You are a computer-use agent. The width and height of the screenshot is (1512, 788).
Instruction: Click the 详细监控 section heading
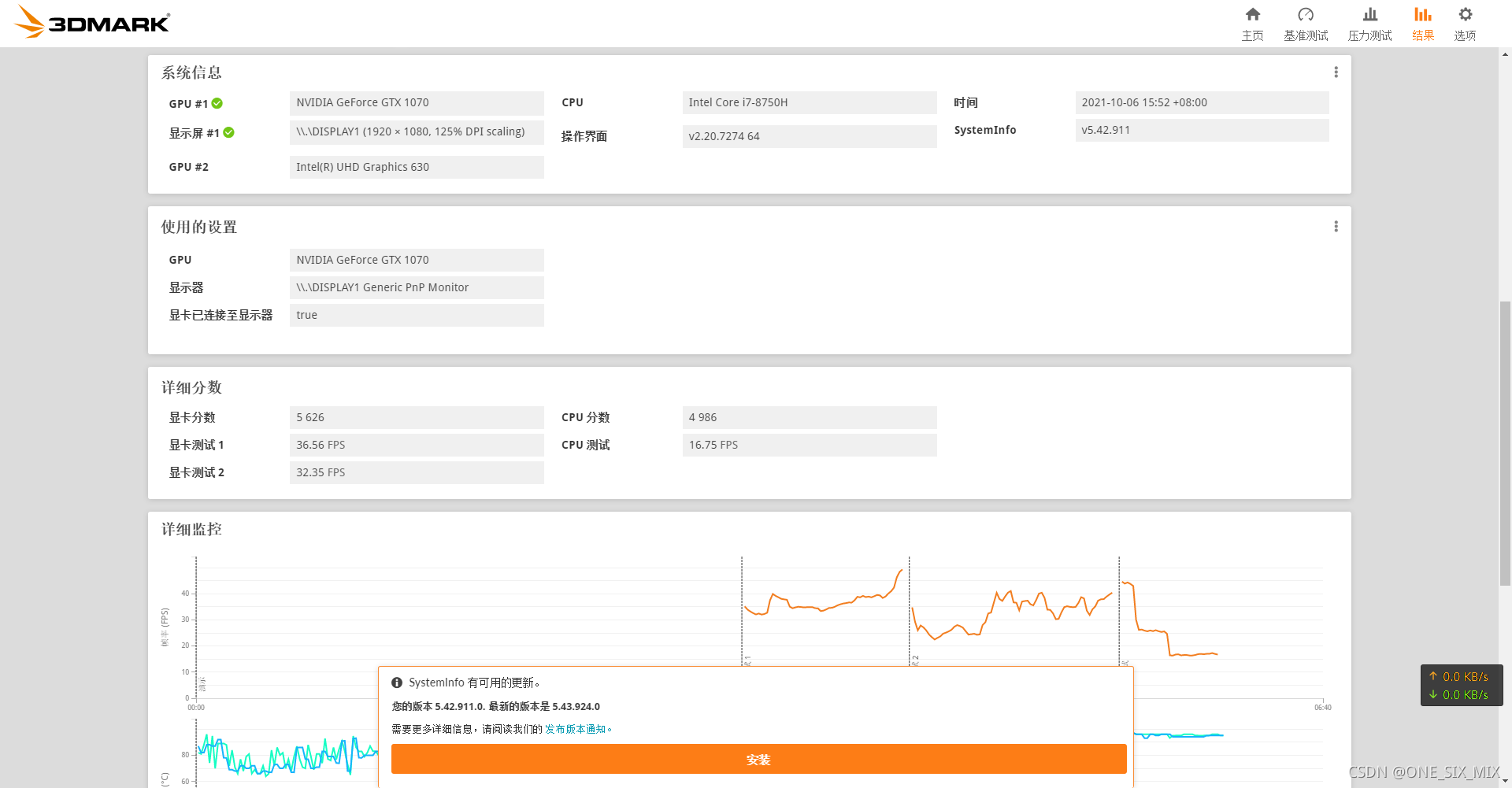tap(191, 529)
